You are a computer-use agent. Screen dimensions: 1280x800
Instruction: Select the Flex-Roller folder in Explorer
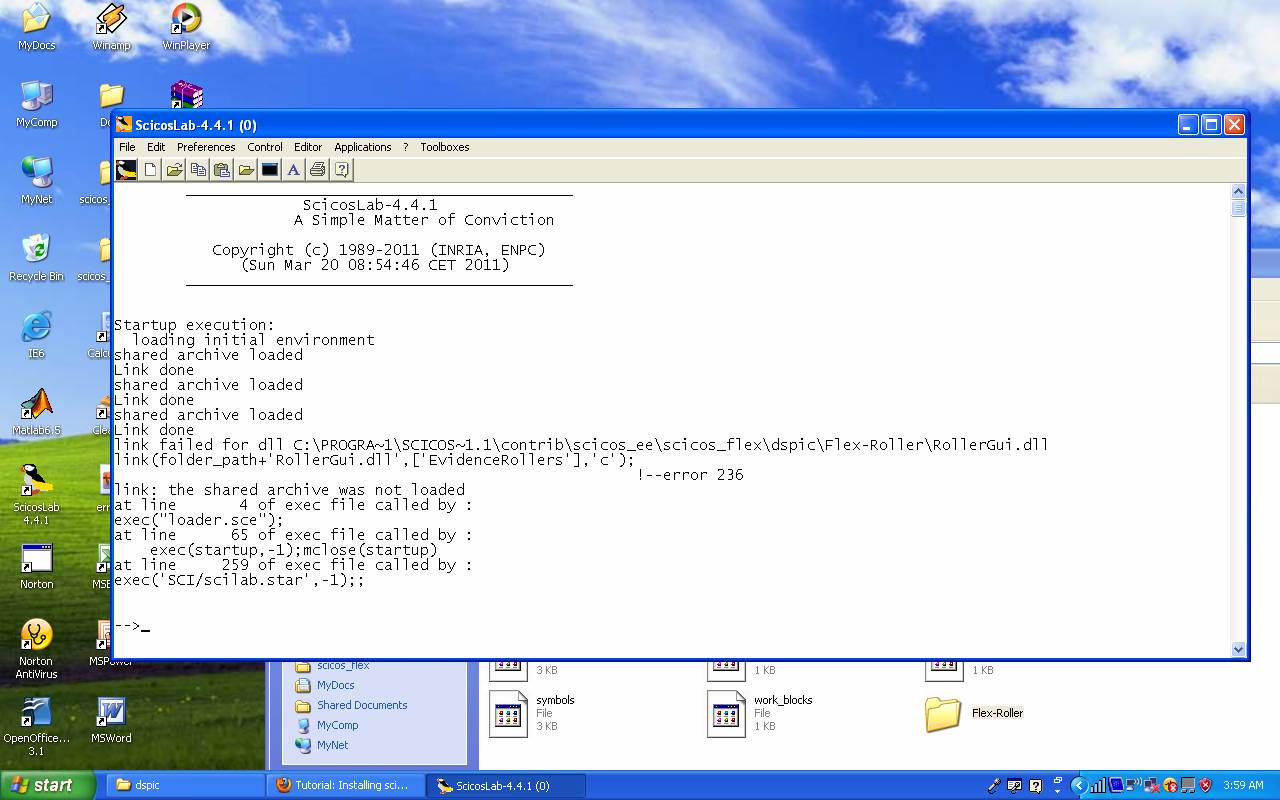pyautogui.click(x=974, y=713)
